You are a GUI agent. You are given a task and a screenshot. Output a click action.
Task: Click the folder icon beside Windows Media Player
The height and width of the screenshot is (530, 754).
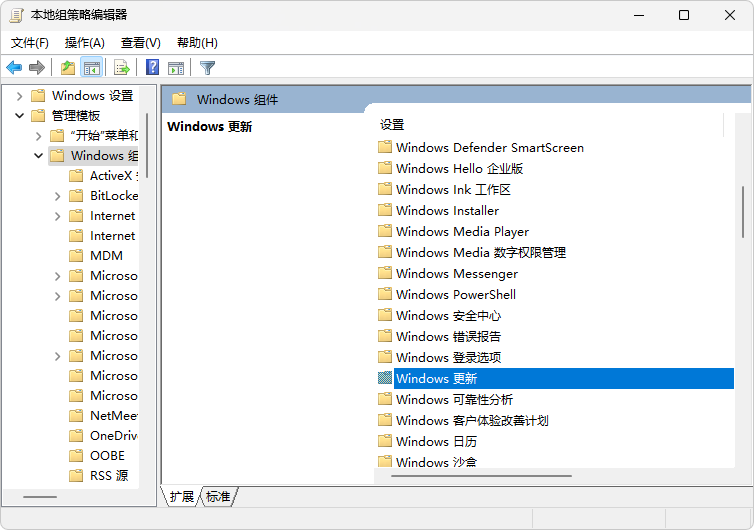click(x=385, y=231)
